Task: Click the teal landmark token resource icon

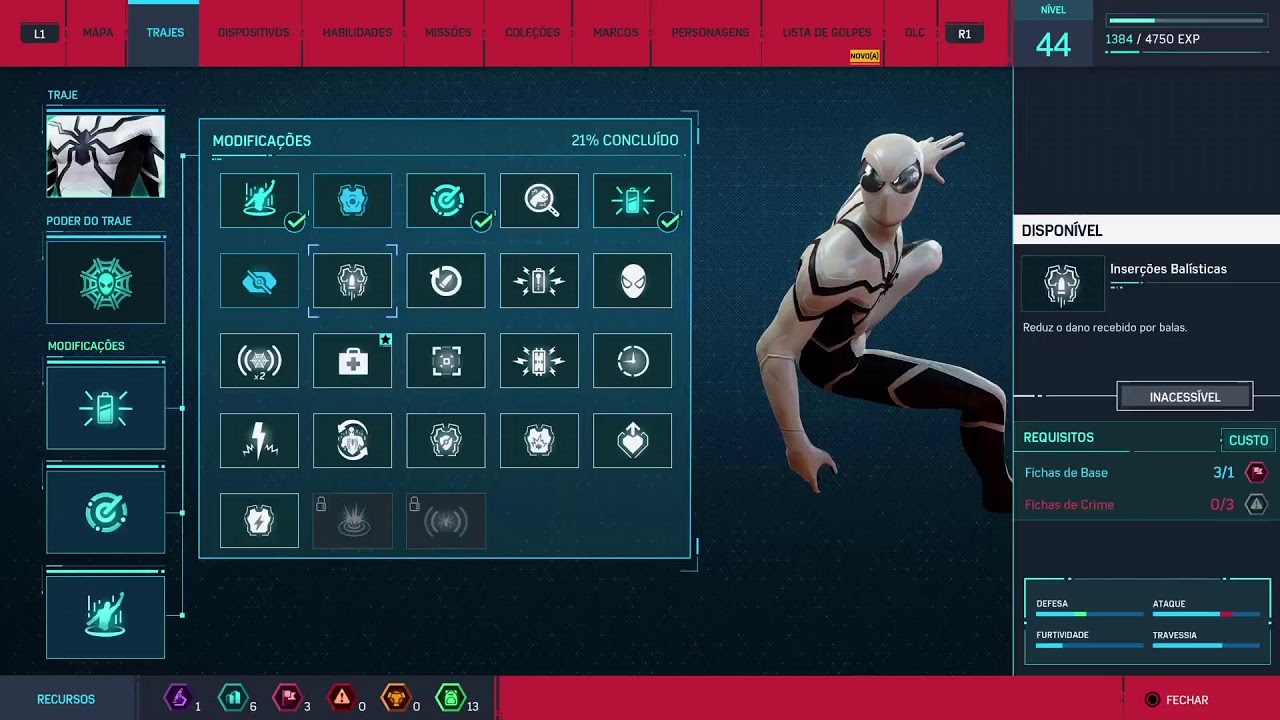Action: (233, 697)
